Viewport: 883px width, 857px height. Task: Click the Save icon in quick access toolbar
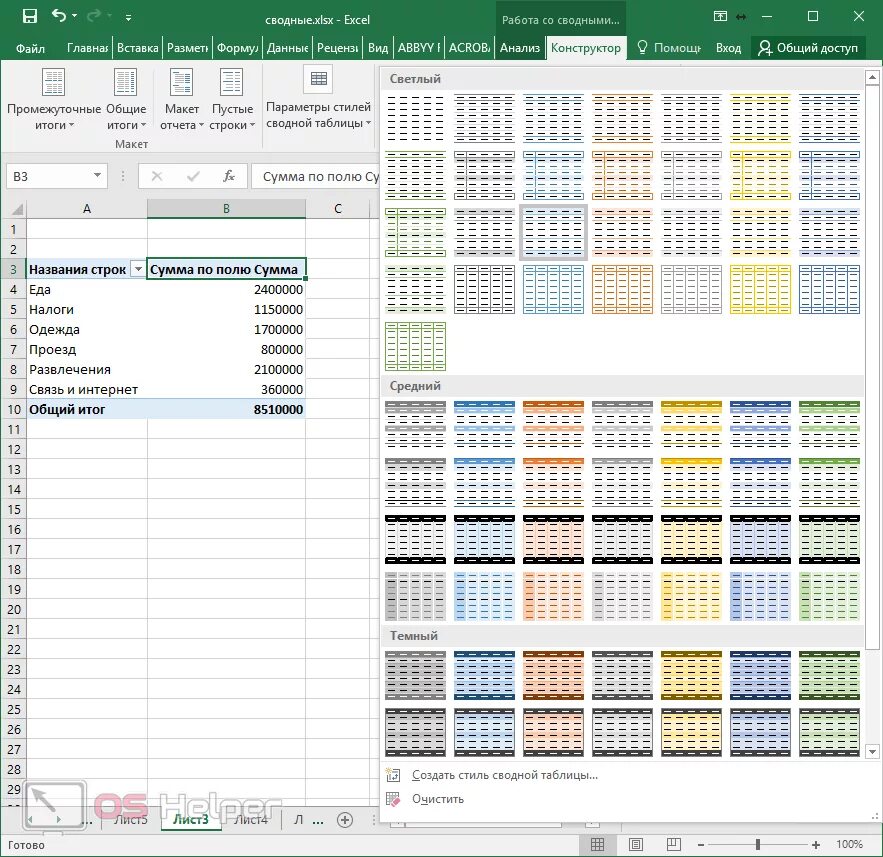pos(29,16)
